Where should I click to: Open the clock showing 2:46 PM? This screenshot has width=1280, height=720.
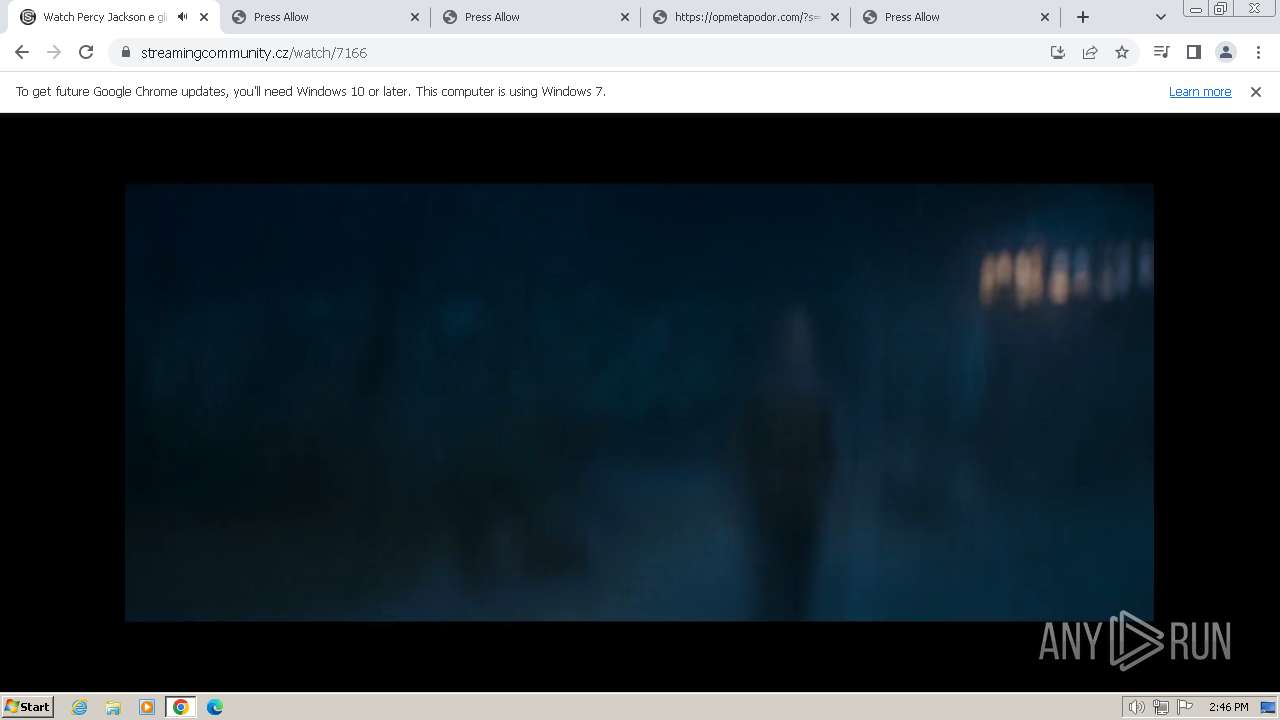point(1228,707)
